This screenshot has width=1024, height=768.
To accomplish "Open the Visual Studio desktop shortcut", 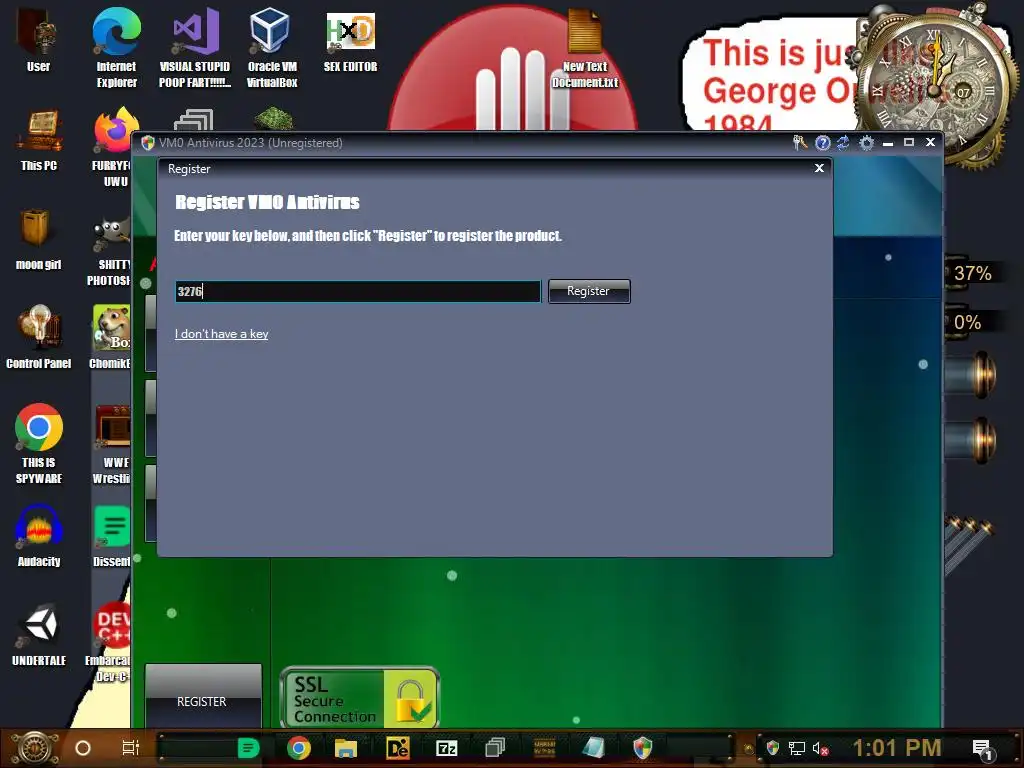I will coord(195,47).
